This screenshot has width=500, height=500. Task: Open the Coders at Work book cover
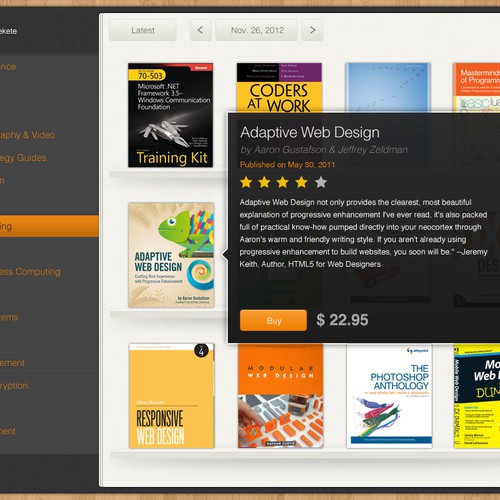pyautogui.click(x=279, y=88)
